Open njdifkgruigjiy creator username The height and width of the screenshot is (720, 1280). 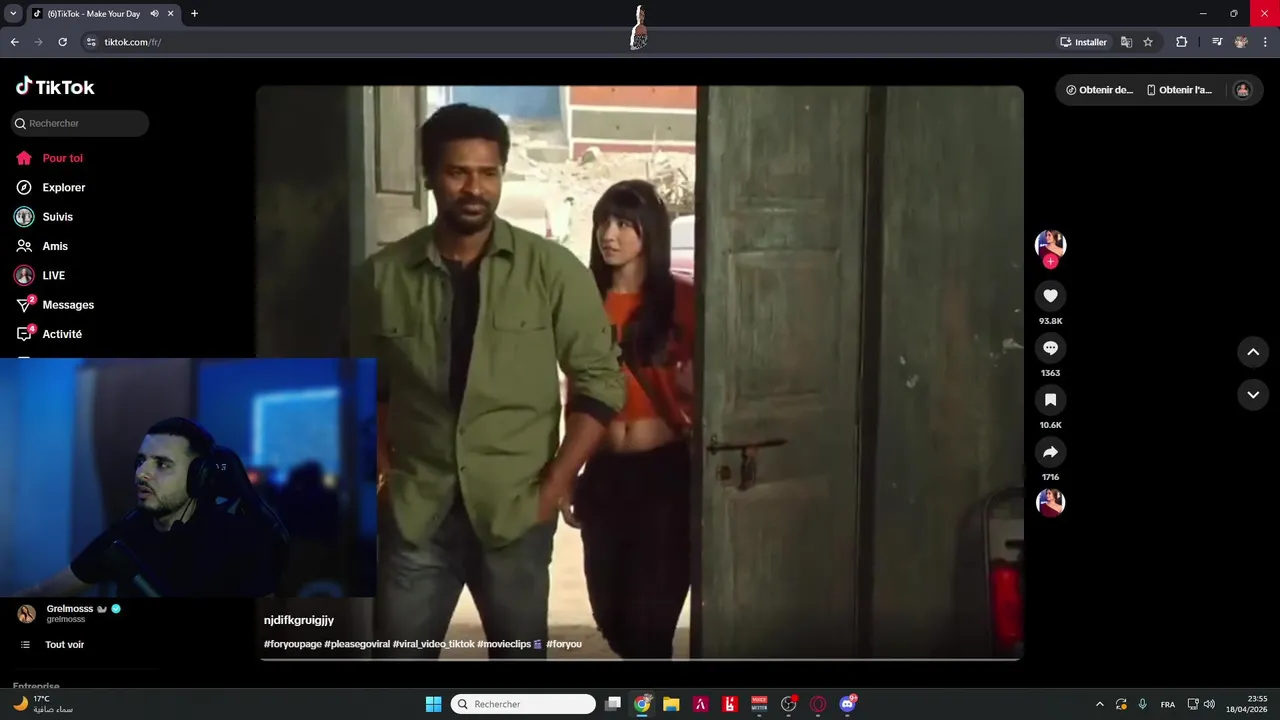pyautogui.click(x=299, y=620)
